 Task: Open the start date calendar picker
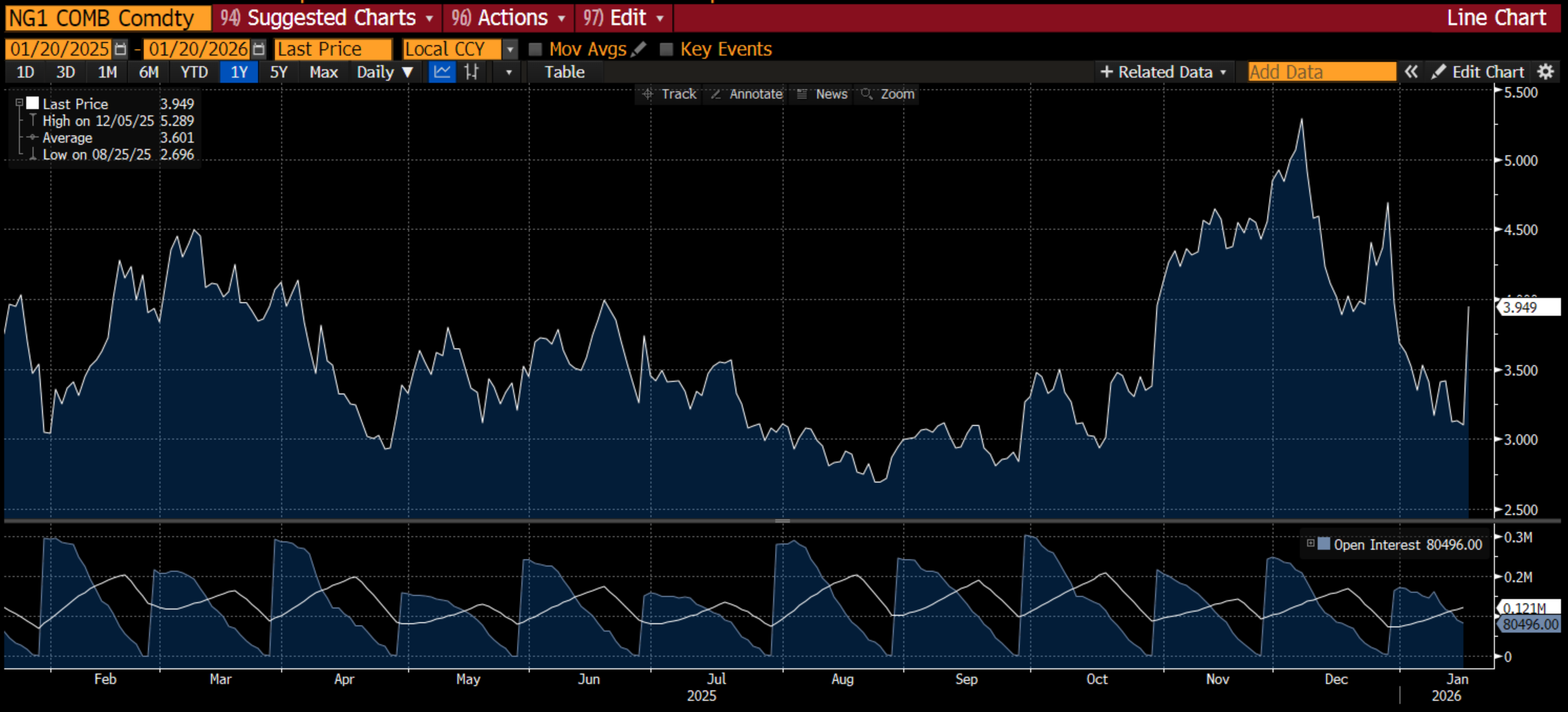pyautogui.click(x=121, y=49)
